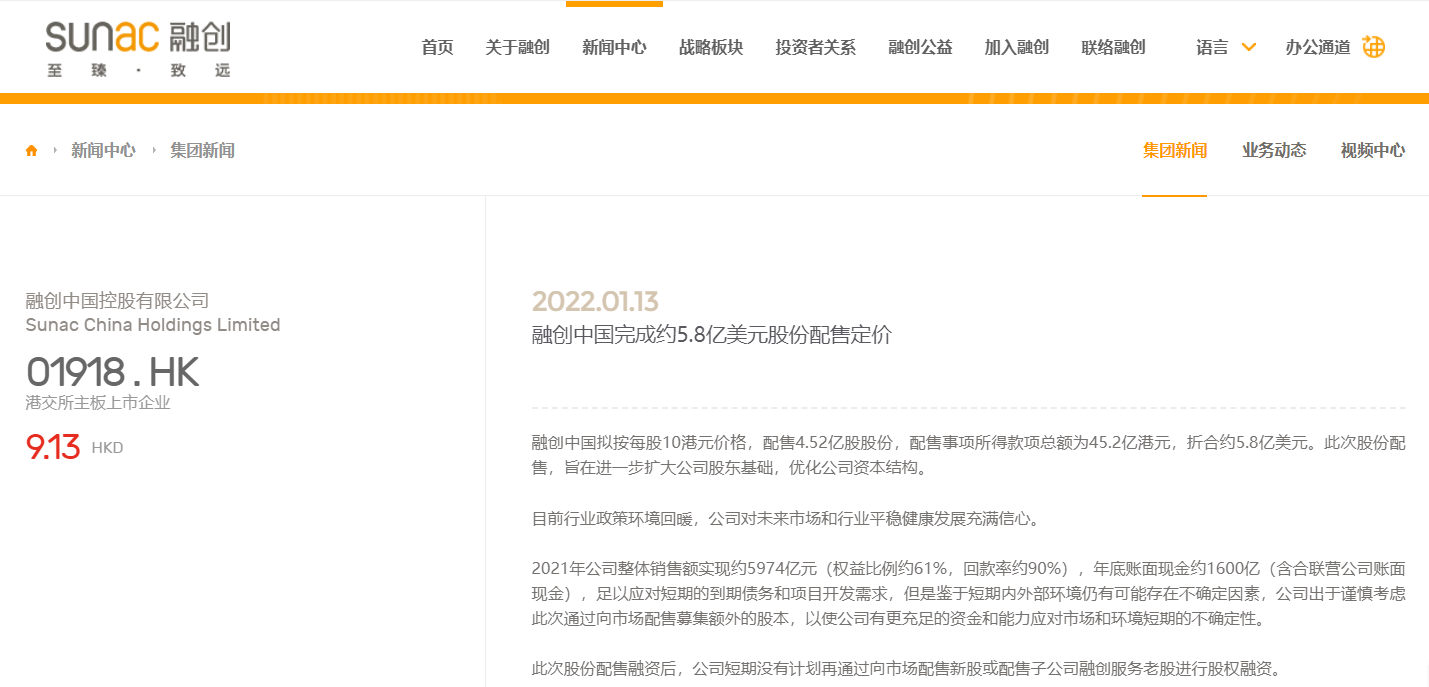Screen dimensions: 1429x687
Task: Click 融创中国控股有限公司 company name
Action: pos(117,300)
